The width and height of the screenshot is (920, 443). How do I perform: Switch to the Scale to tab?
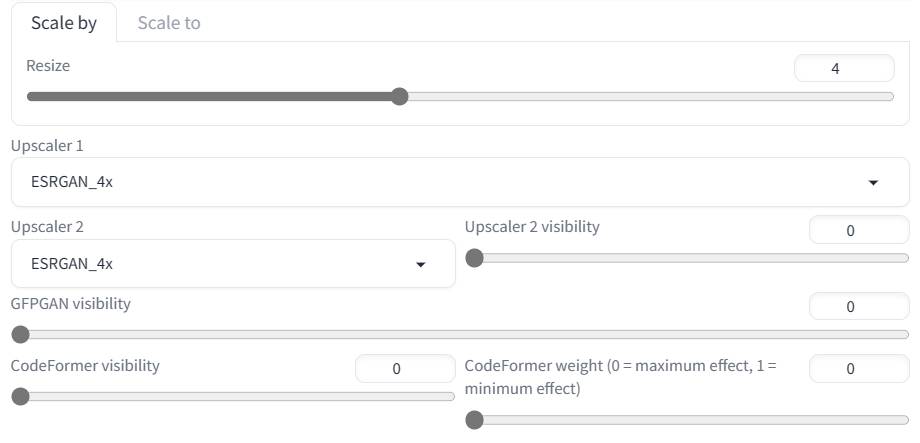[x=169, y=23]
